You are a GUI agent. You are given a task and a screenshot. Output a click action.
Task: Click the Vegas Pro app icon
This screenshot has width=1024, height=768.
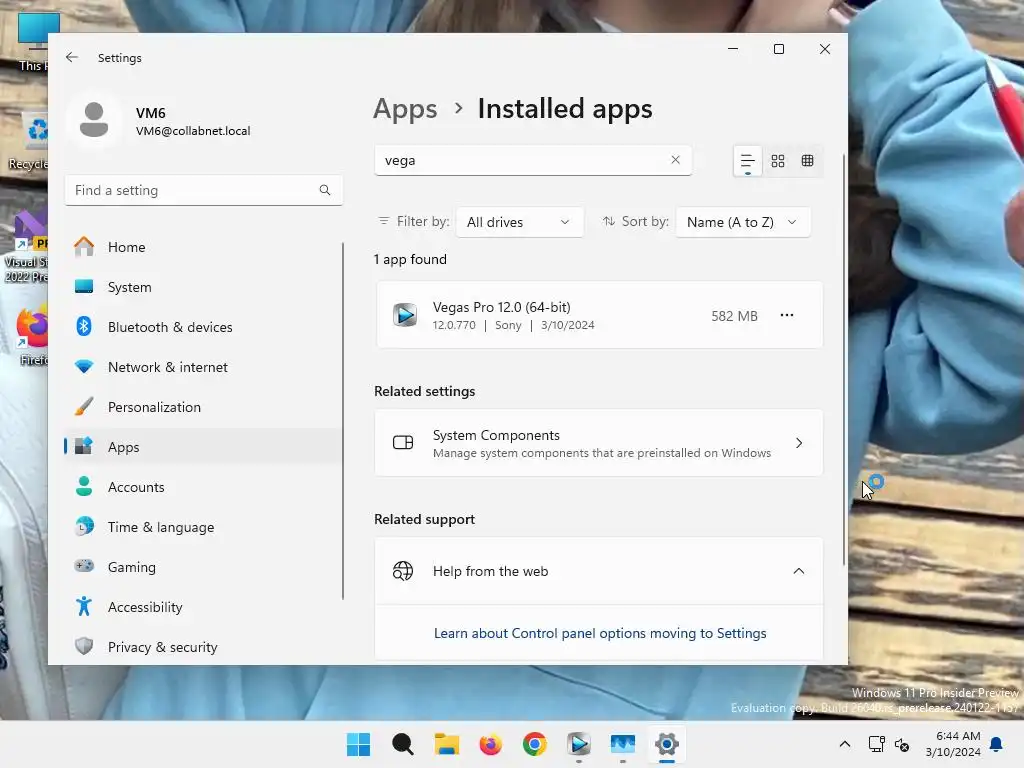(405, 315)
